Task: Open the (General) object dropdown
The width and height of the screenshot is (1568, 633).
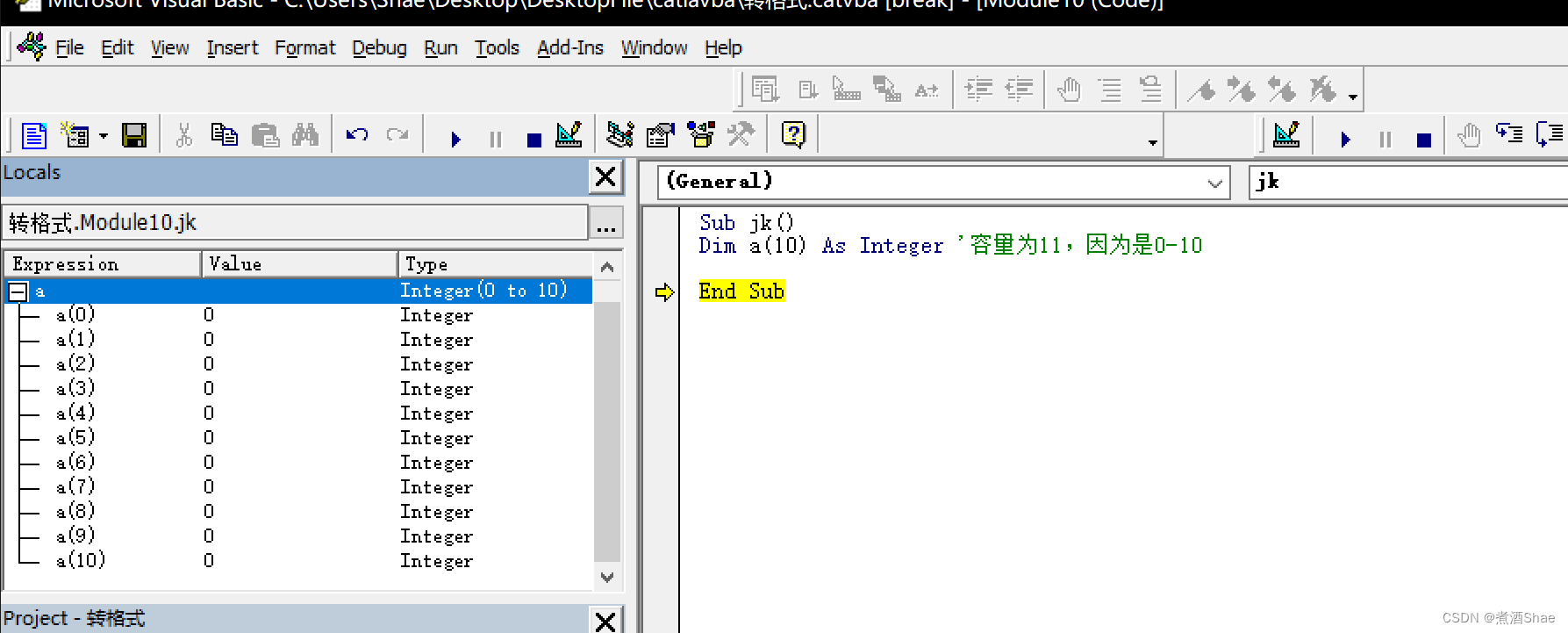Action: click(1214, 183)
